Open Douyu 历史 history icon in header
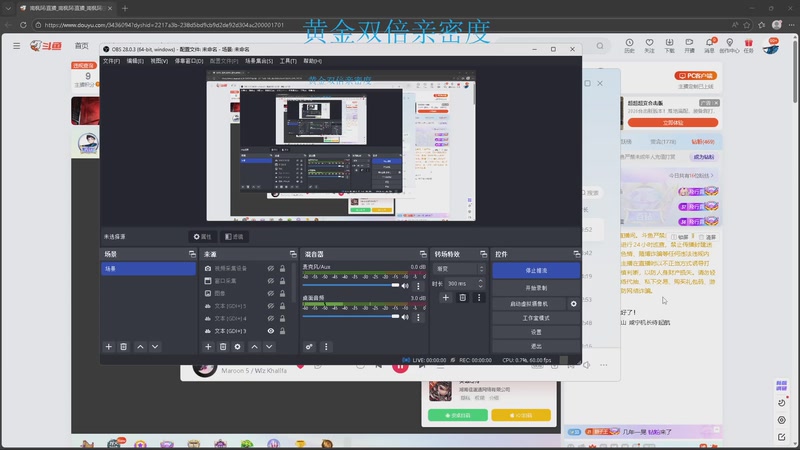800x450 pixels. [x=630, y=45]
